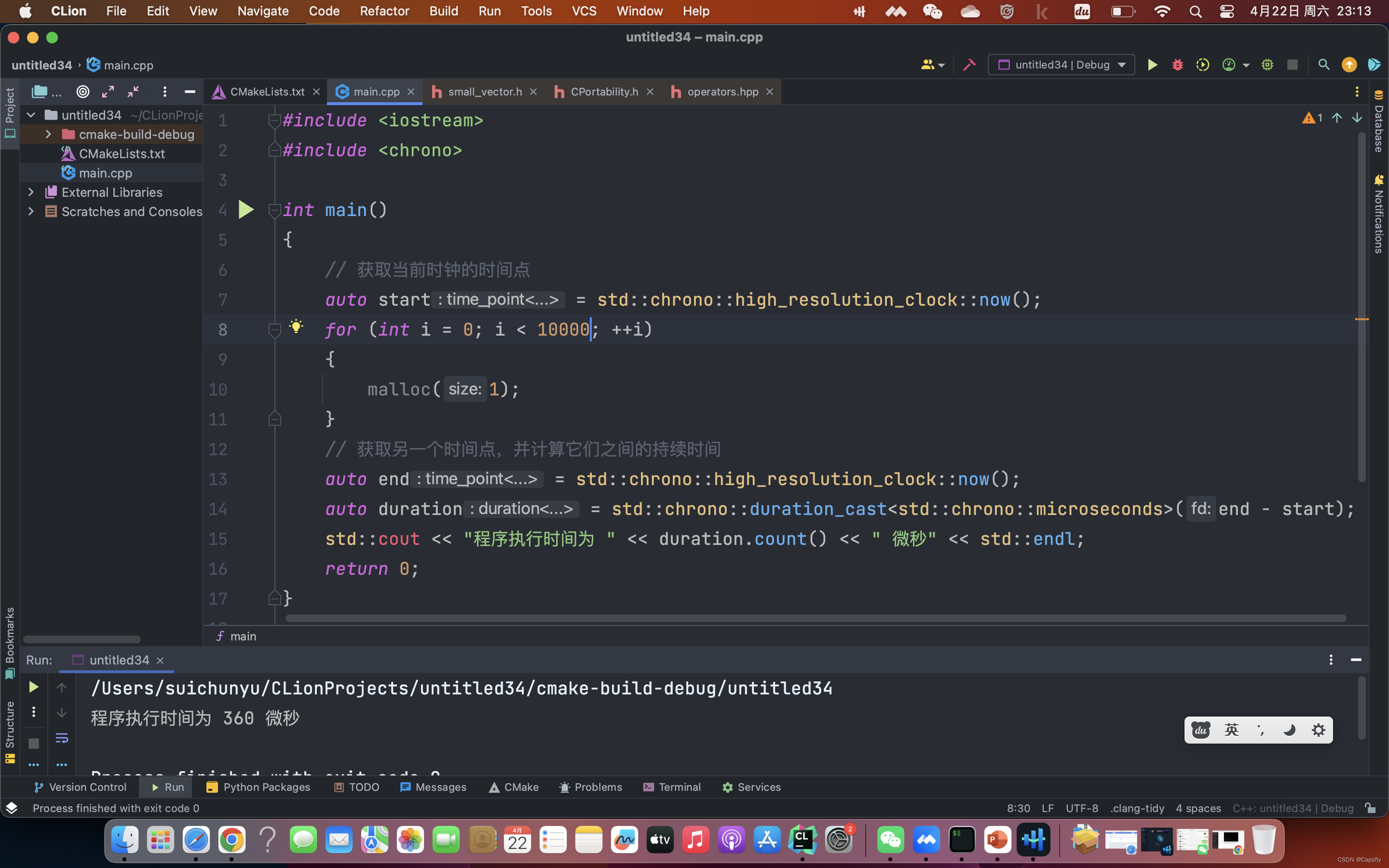Open the Refactor menu

pyautogui.click(x=384, y=11)
